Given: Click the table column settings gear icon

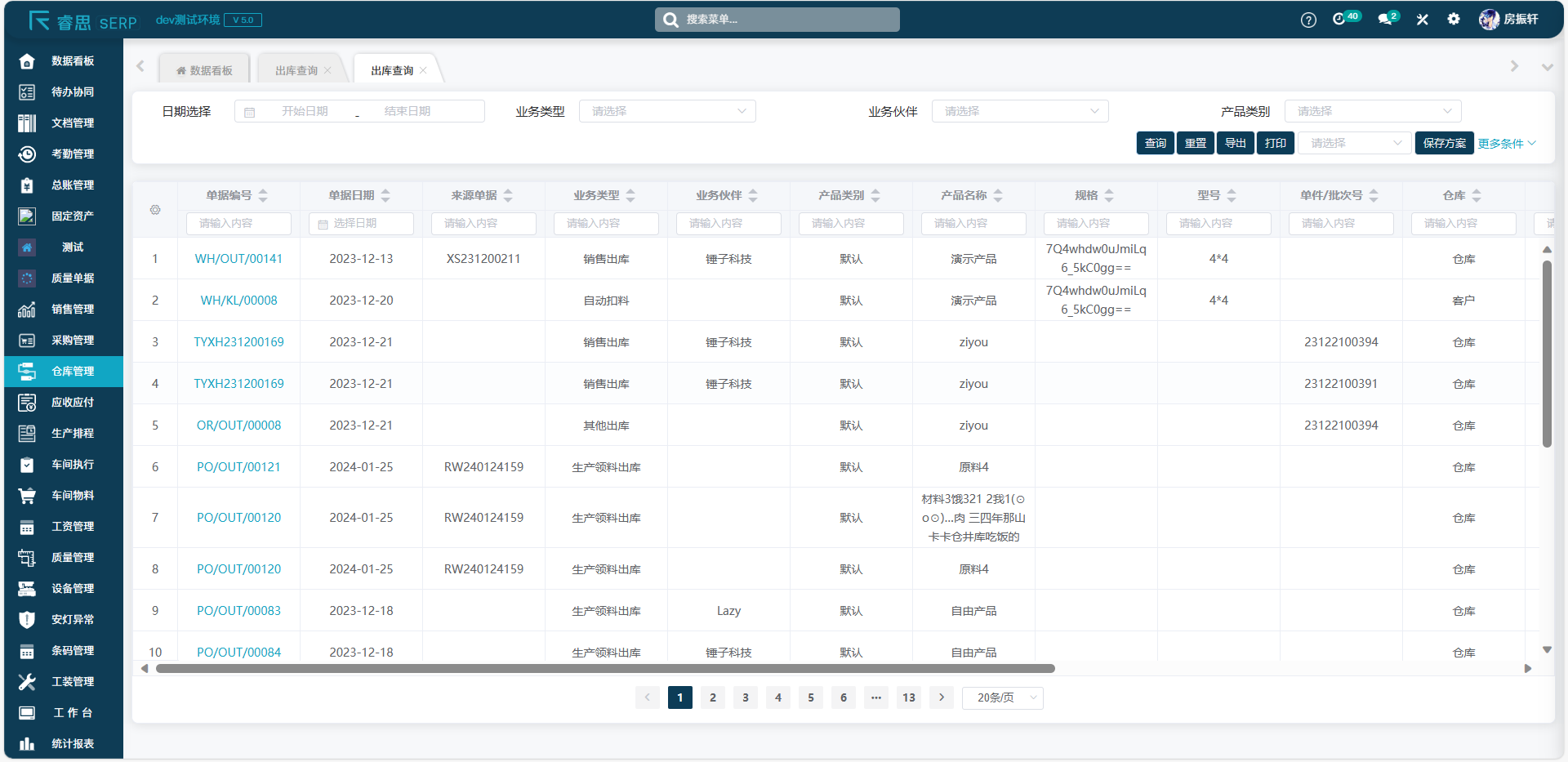Looking at the screenshot, I should (155, 210).
